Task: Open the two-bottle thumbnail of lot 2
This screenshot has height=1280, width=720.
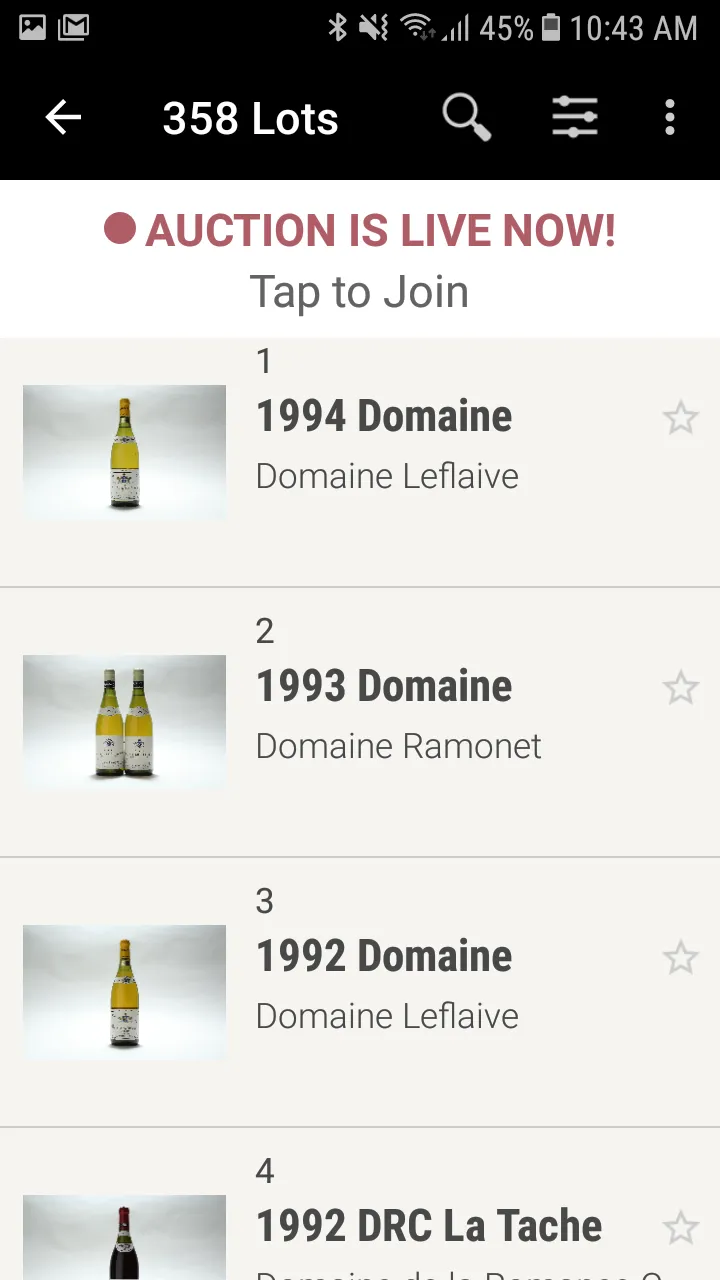Action: click(x=124, y=722)
